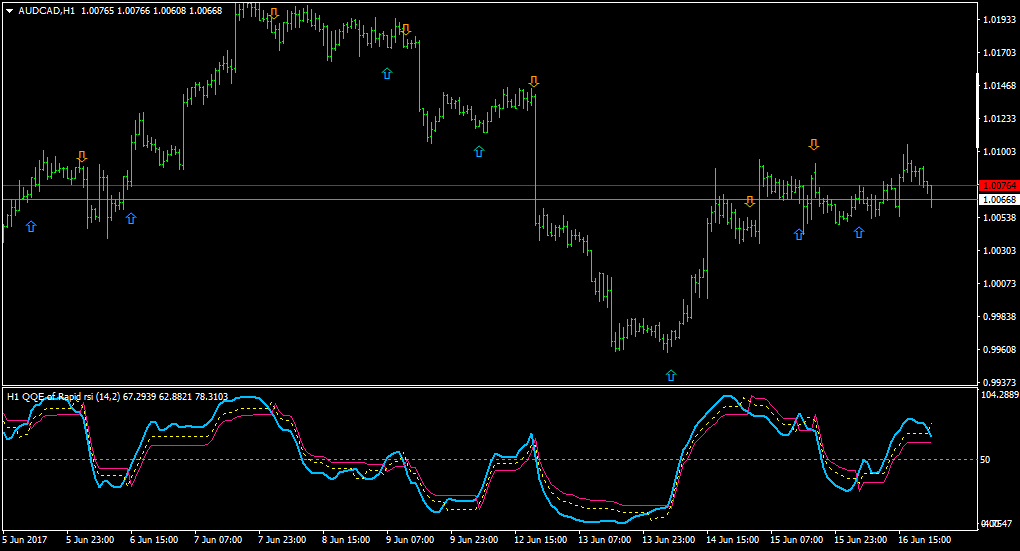Select the orange sell arrow before the 12 Jun drop
Viewport: 1020px width, 551px height.
click(534, 81)
